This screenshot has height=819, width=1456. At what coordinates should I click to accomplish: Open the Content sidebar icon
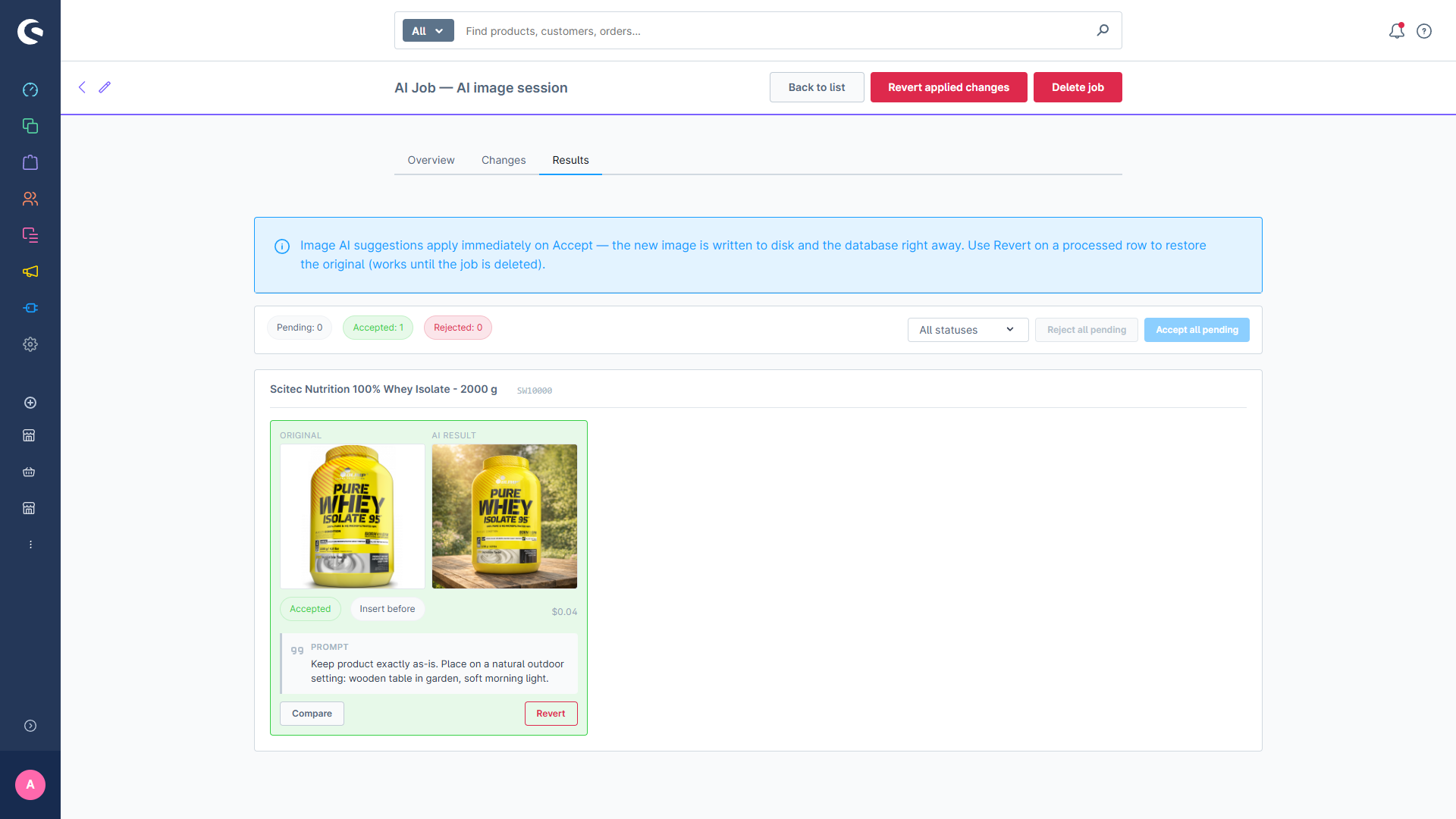pos(30,235)
